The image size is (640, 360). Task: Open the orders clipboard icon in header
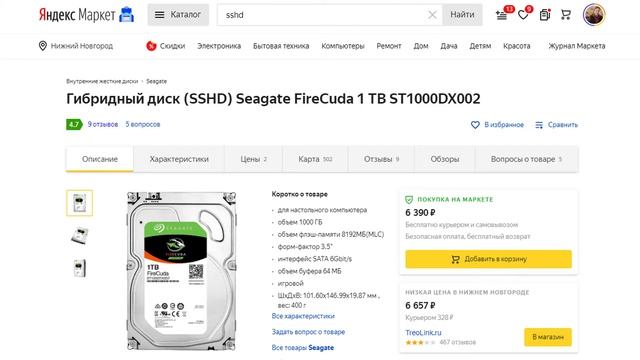544,15
